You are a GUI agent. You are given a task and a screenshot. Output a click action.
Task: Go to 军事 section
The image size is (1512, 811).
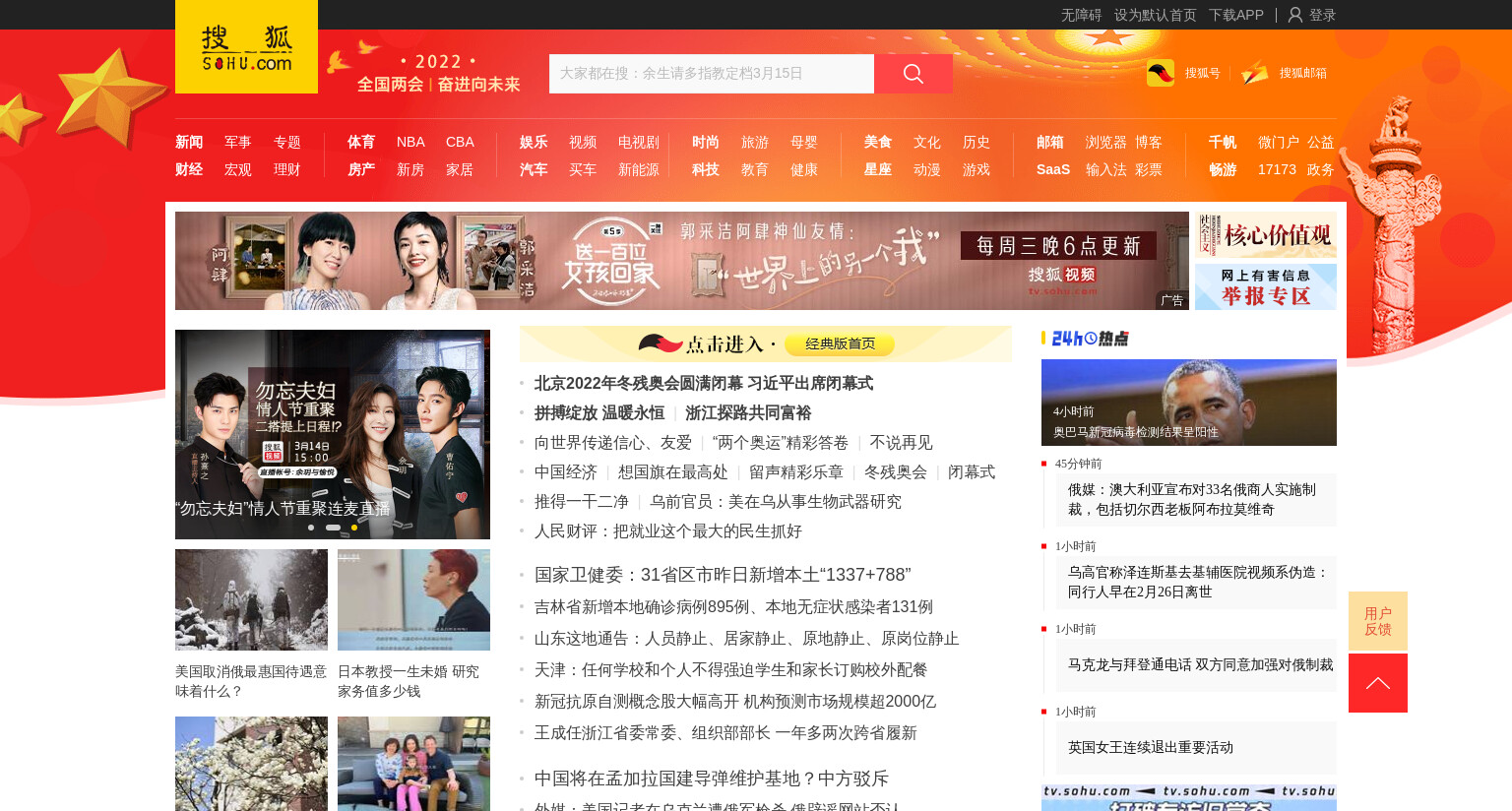coord(238,142)
